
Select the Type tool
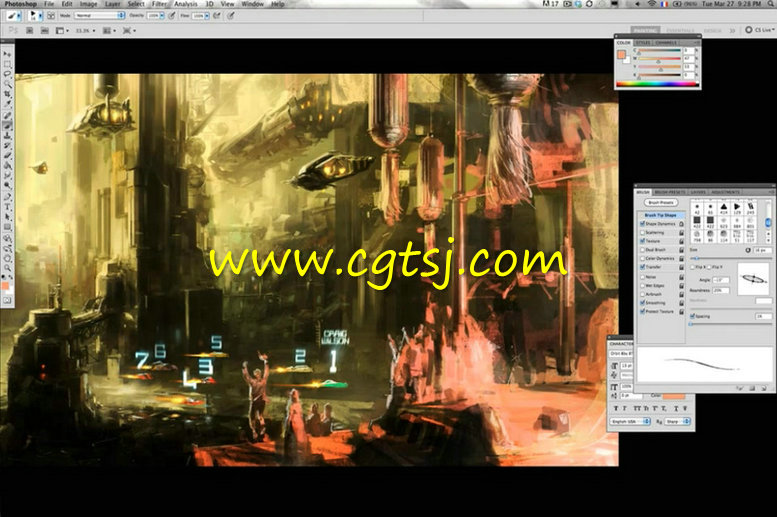[x=7, y=206]
